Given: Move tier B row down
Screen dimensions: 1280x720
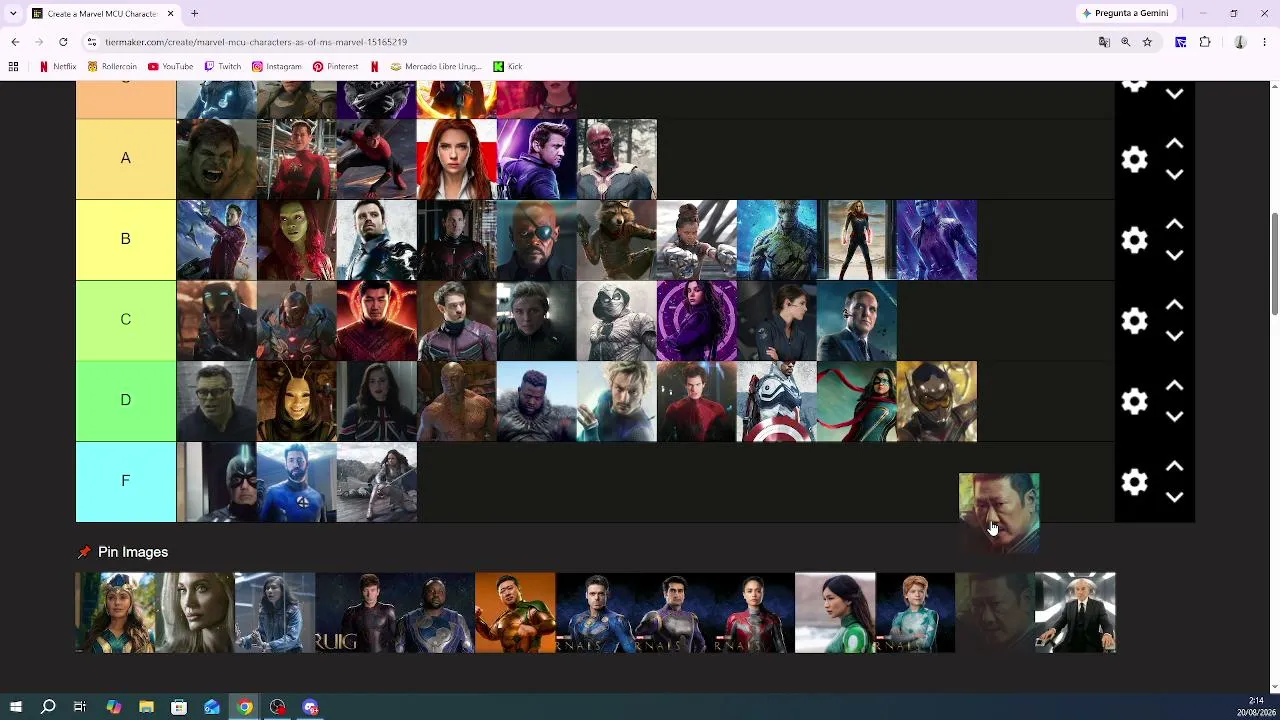Looking at the screenshot, I should (1175, 256).
